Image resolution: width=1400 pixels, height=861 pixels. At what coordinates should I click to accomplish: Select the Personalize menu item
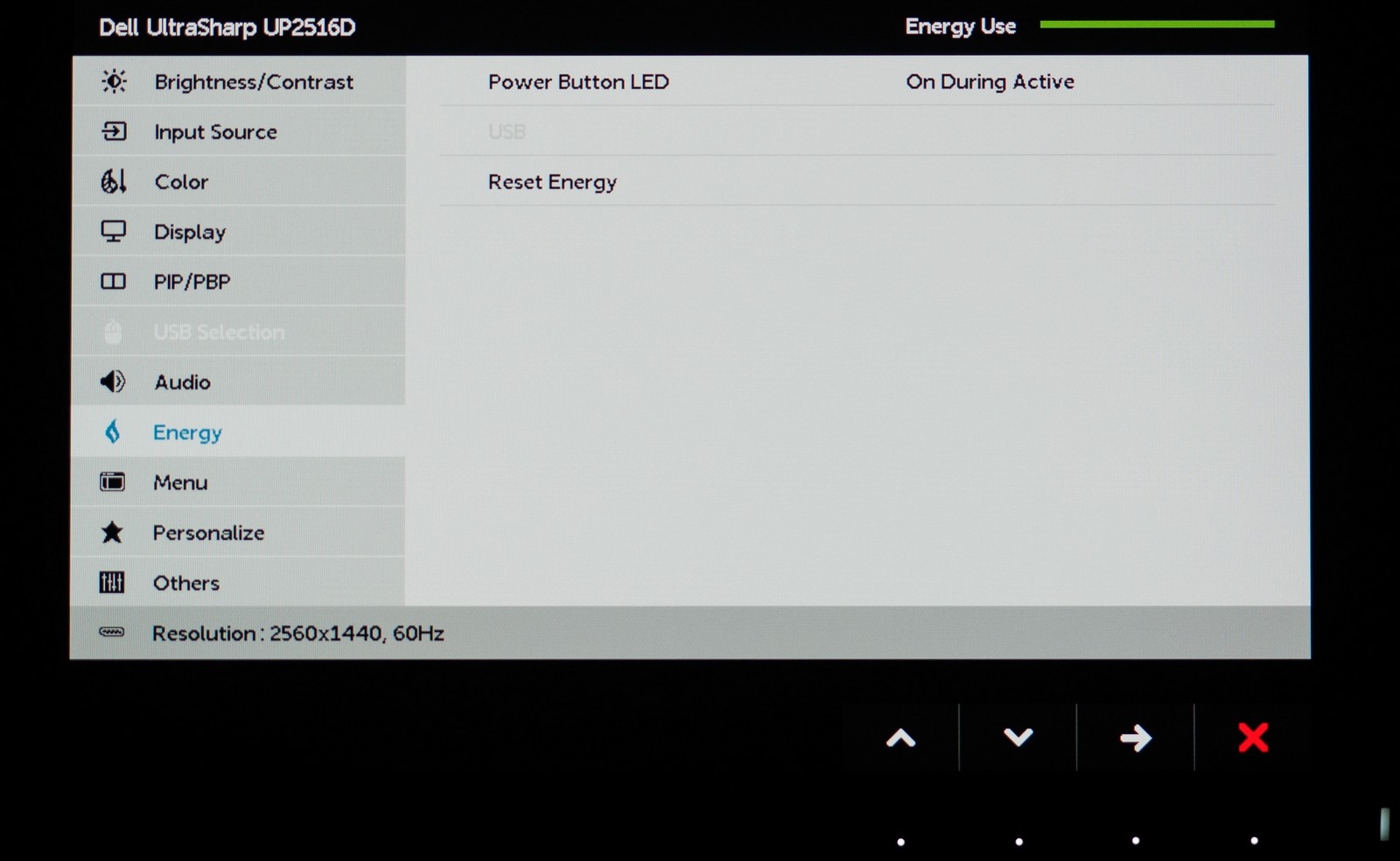tap(208, 533)
